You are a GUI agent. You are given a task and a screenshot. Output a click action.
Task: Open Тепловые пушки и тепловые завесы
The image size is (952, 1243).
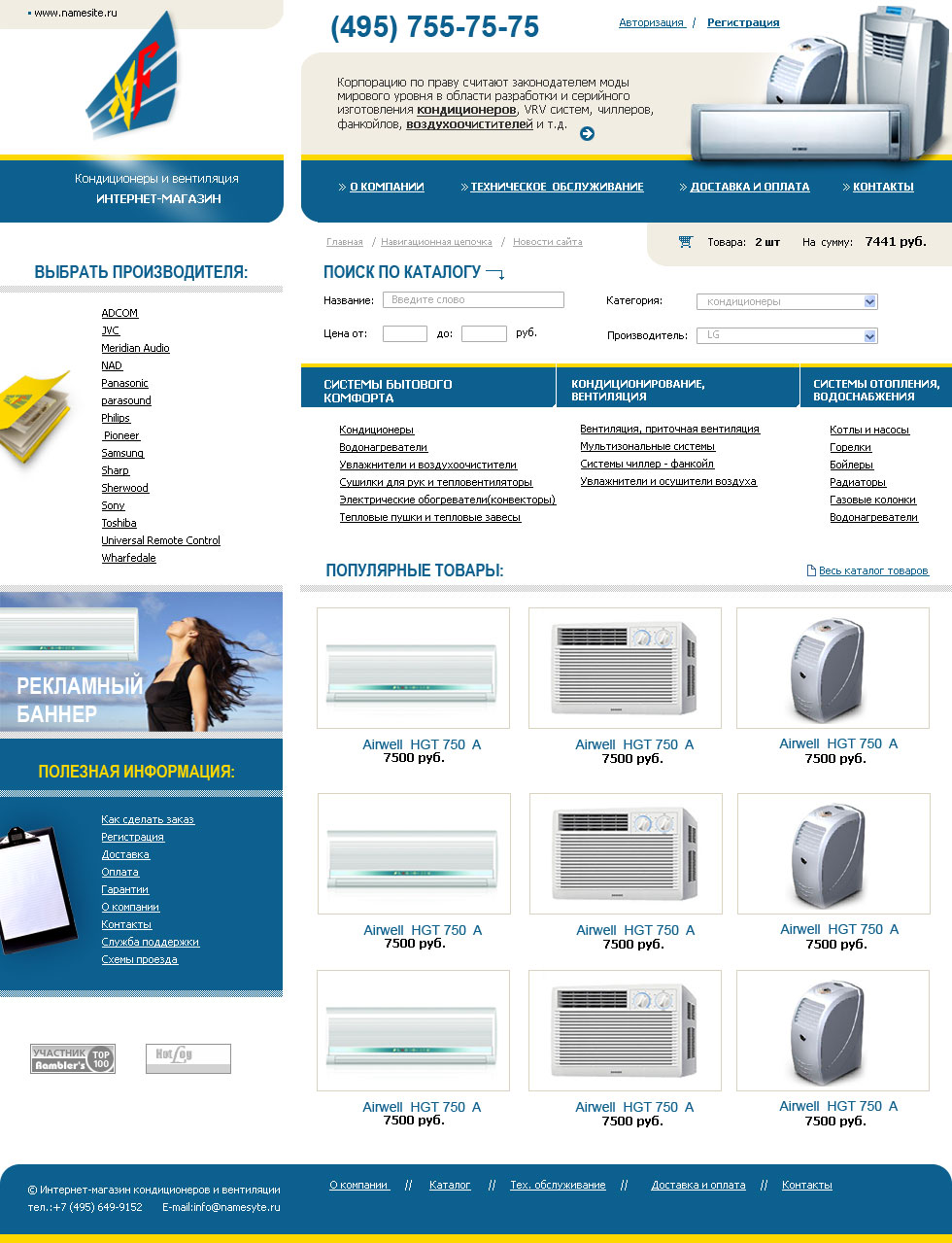(429, 517)
